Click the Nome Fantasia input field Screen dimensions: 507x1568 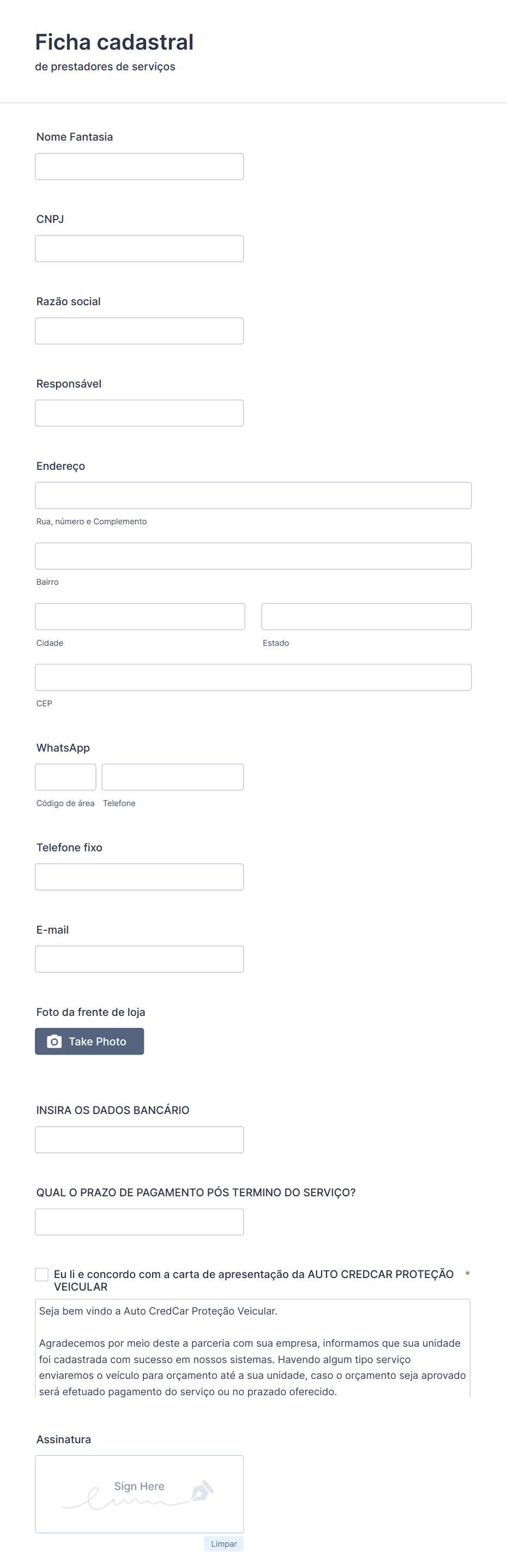pos(140,167)
